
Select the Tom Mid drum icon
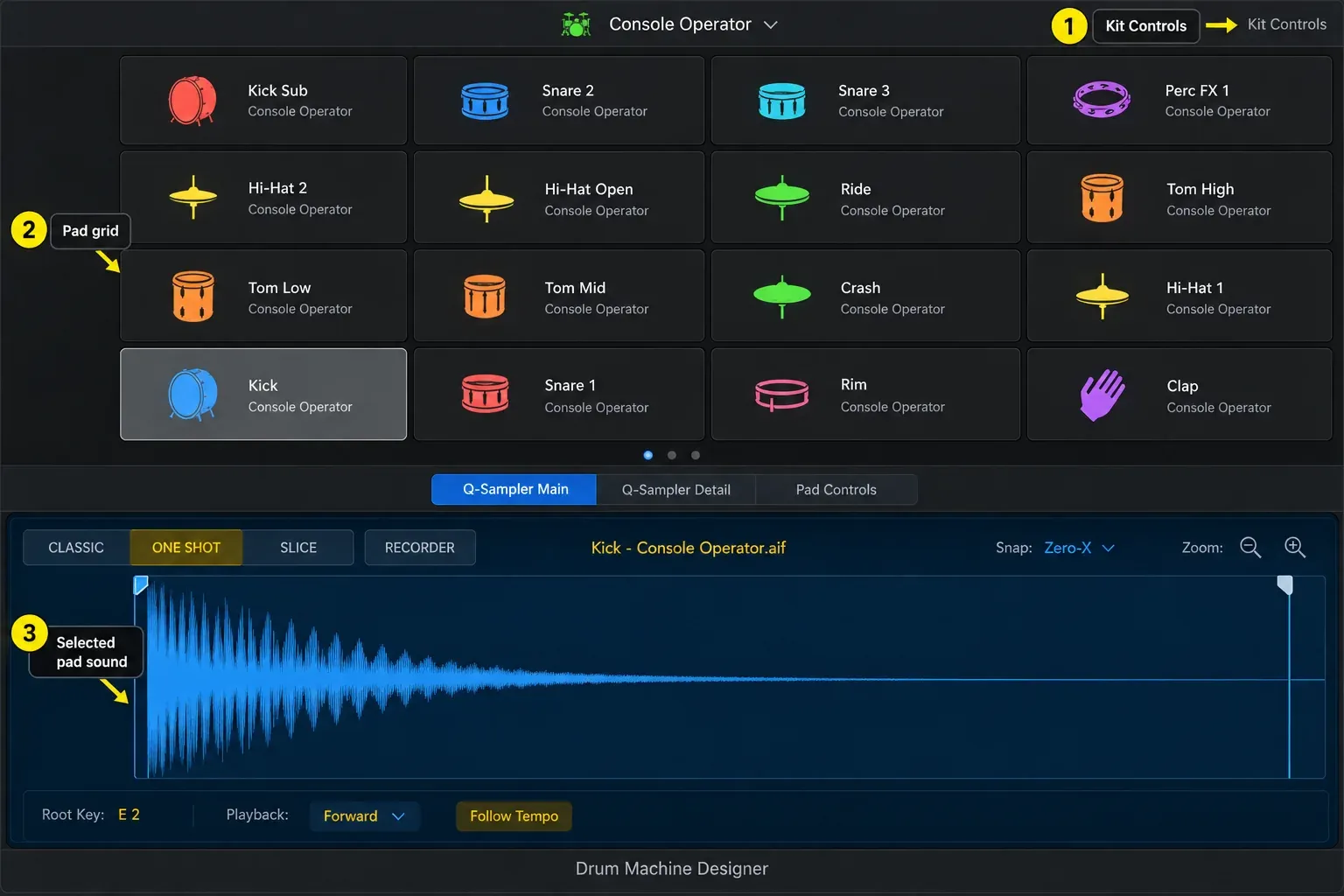tap(485, 297)
